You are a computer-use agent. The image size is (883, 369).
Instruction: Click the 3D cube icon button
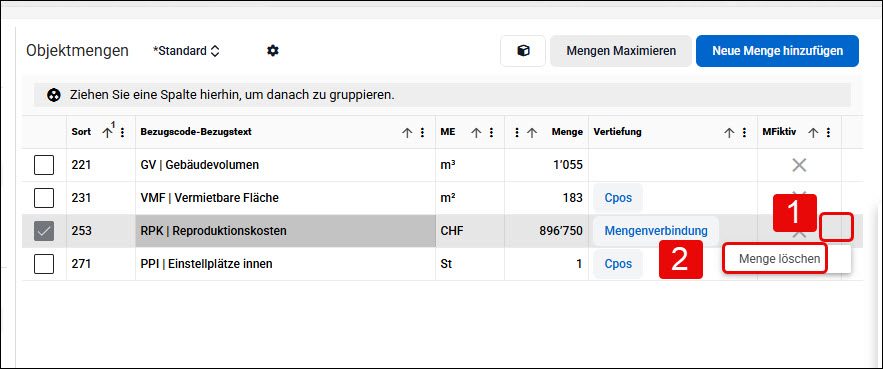[523, 51]
